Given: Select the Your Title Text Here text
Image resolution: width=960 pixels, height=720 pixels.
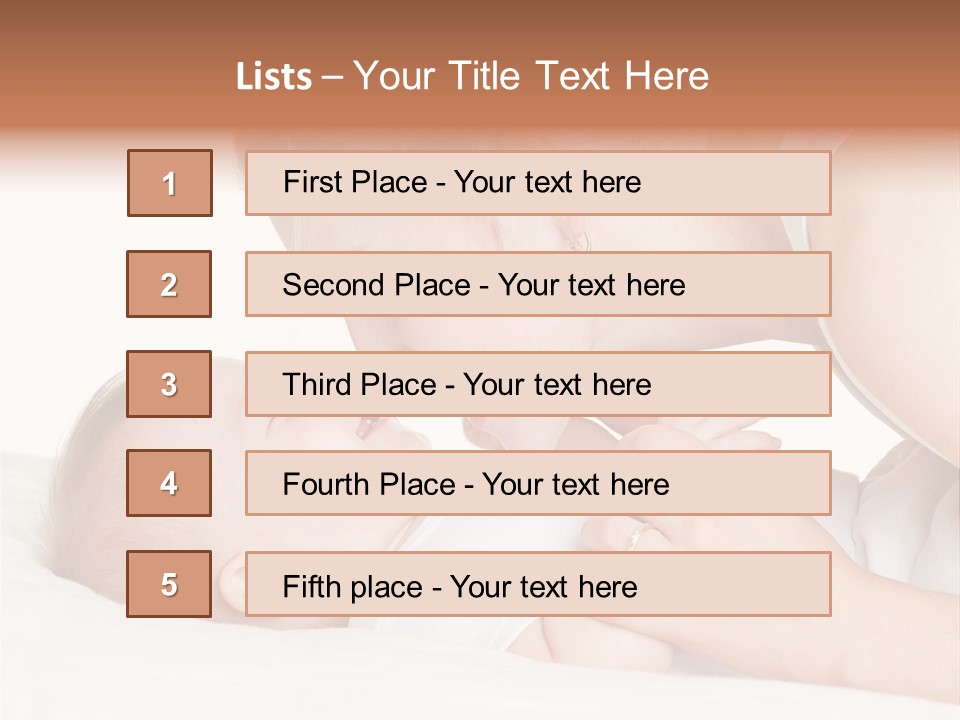Looking at the screenshot, I should tap(531, 76).
